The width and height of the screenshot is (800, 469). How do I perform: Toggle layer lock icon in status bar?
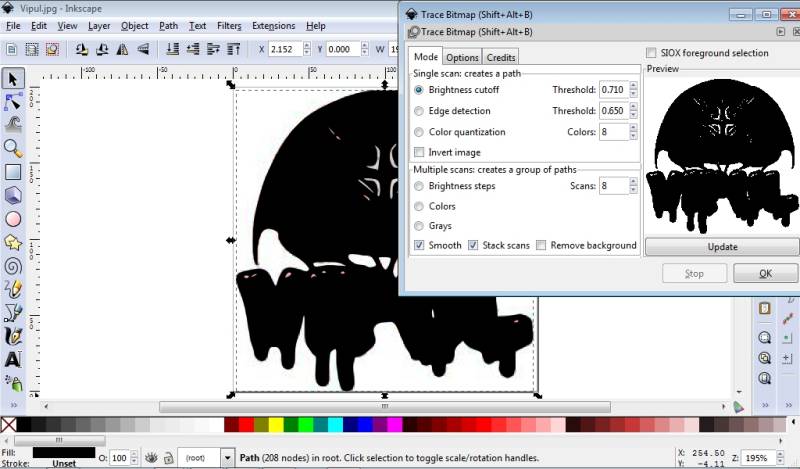[x=168, y=458]
